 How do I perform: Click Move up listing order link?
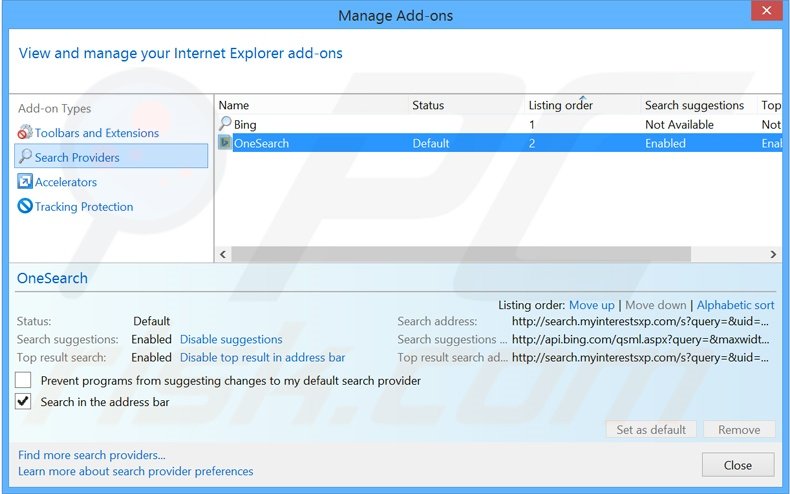pos(591,305)
